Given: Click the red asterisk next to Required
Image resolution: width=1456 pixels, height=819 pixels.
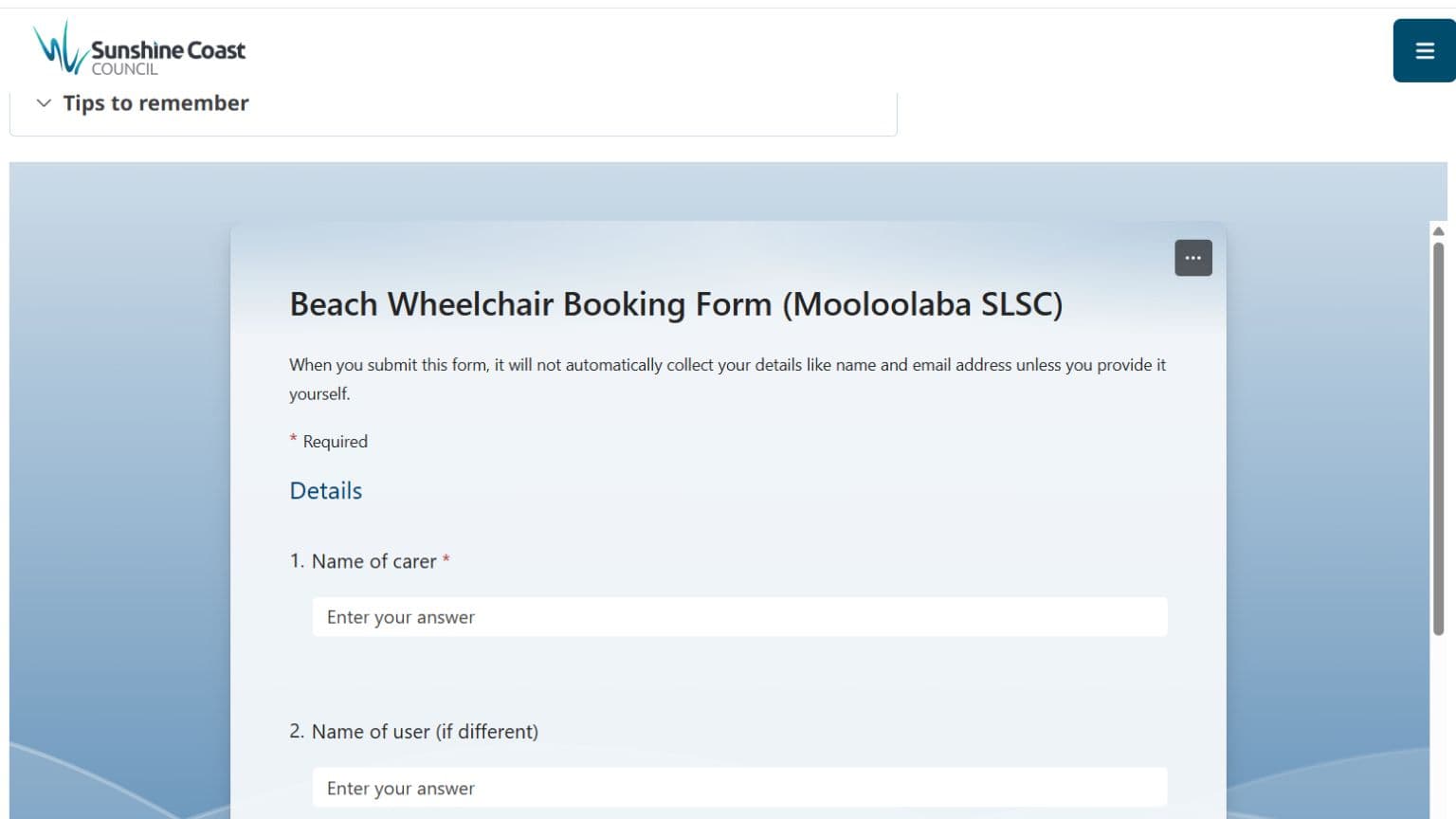Looking at the screenshot, I should pos(293,439).
